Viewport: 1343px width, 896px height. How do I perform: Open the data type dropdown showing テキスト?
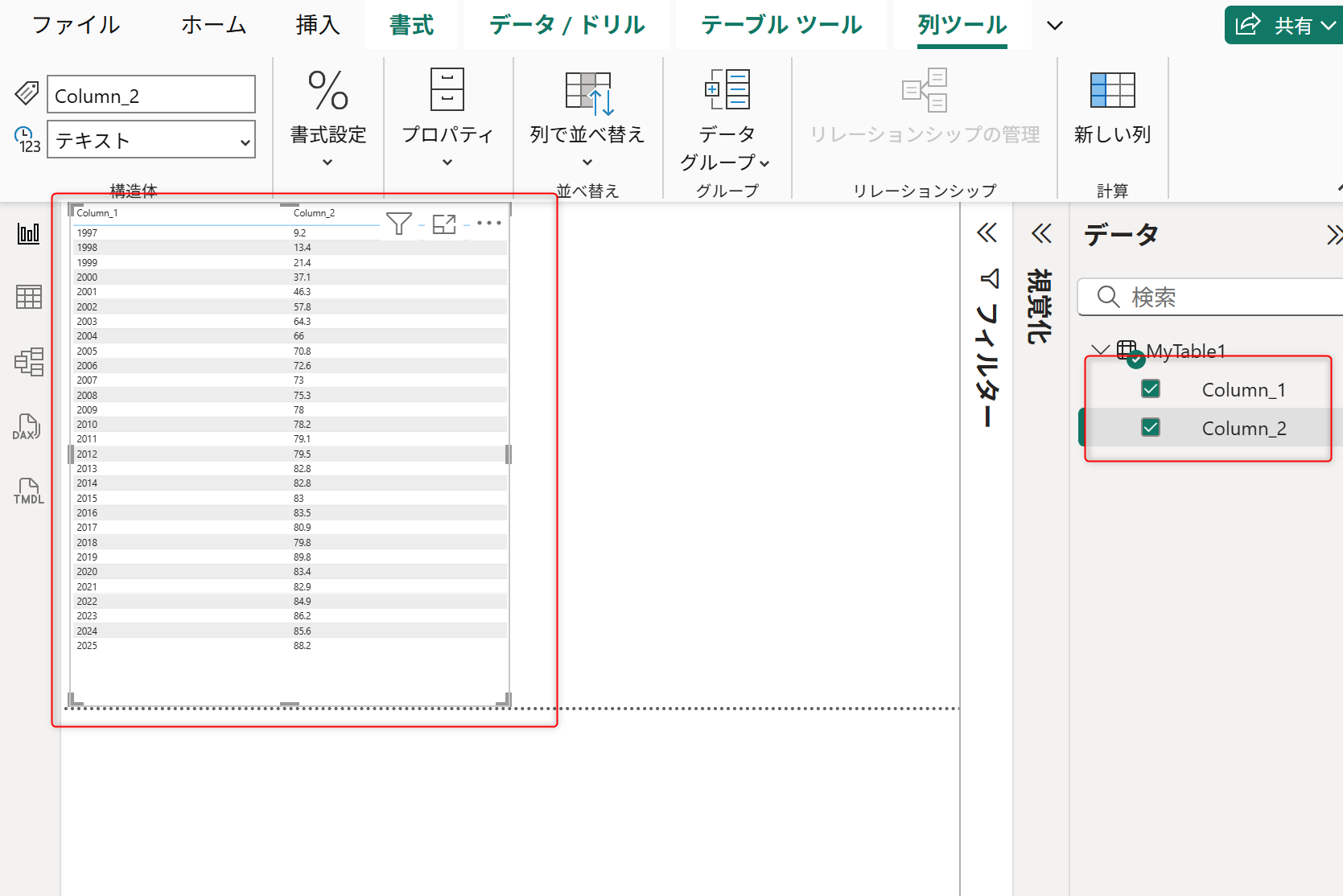[x=151, y=141]
